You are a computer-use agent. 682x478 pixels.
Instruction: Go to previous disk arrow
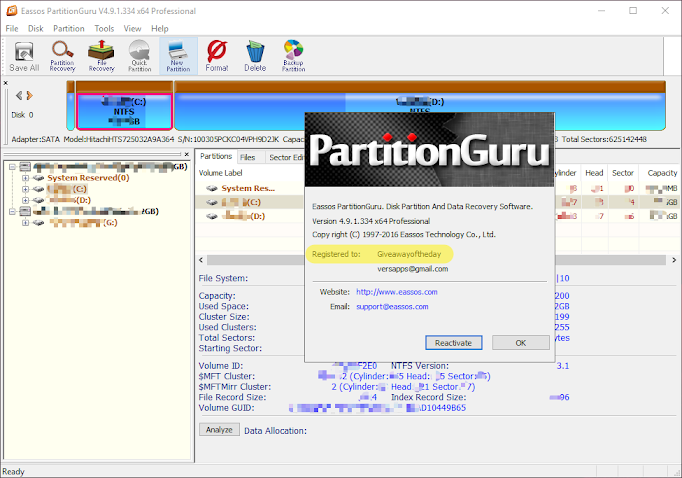19,95
